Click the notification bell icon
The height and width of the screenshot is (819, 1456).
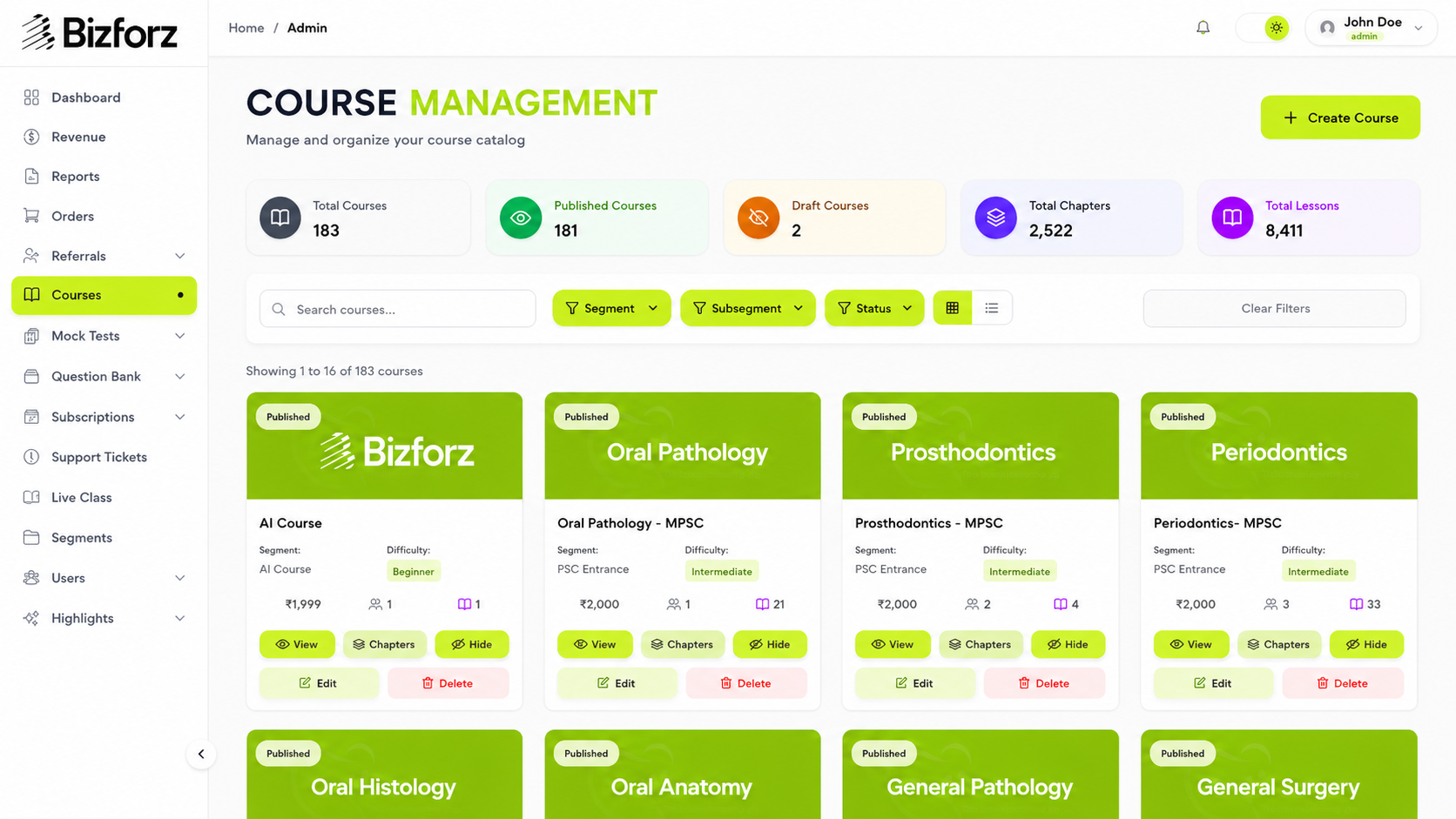click(1203, 28)
